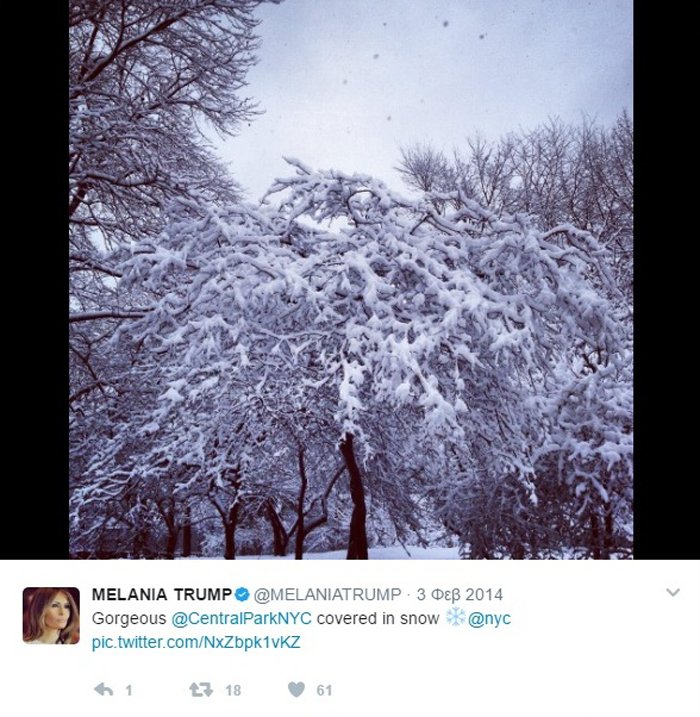Retweet using the retweet arrows icon
This screenshot has width=700, height=717.
(x=201, y=690)
